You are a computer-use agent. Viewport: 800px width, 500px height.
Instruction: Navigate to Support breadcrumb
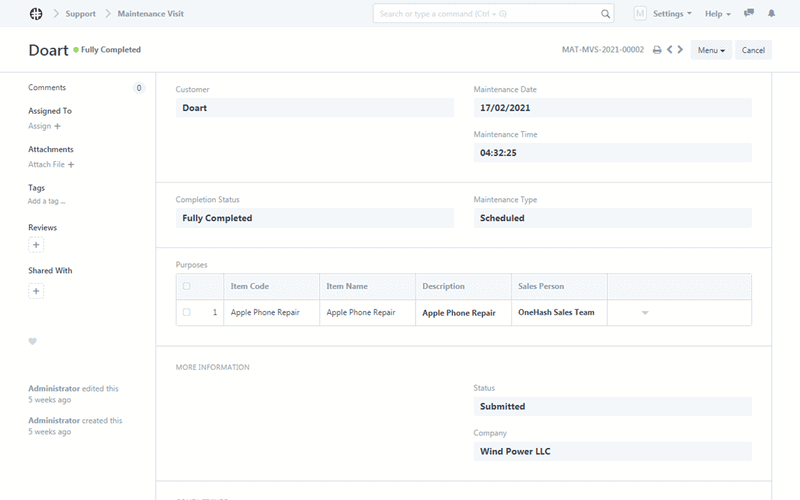(x=82, y=14)
